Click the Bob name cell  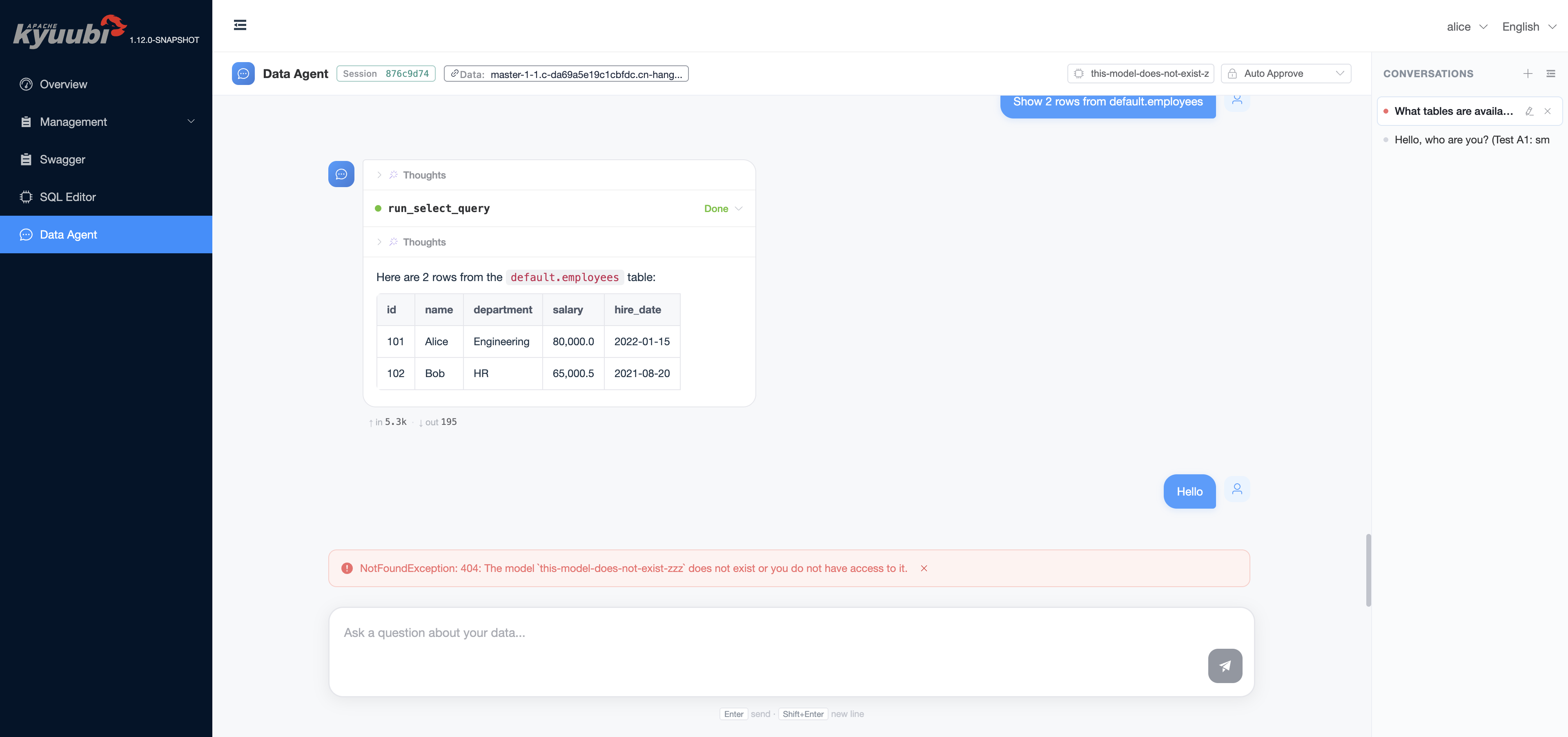(439, 373)
